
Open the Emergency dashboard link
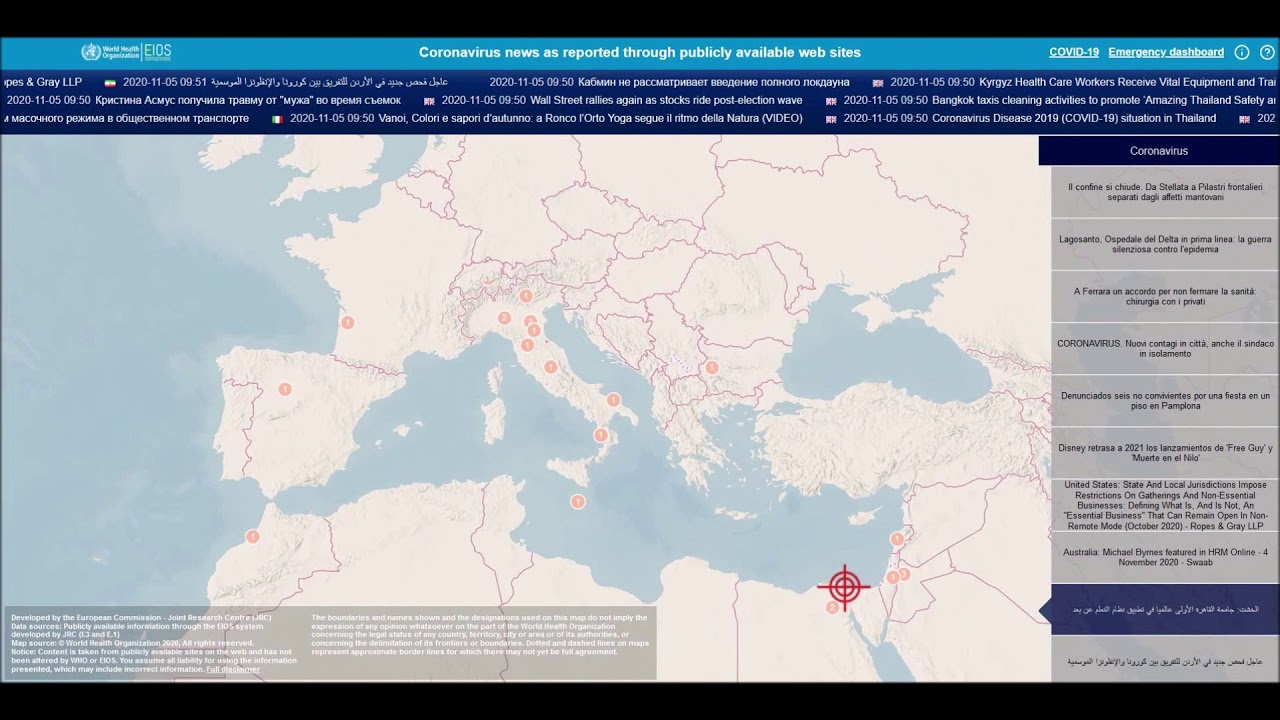(1165, 52)
